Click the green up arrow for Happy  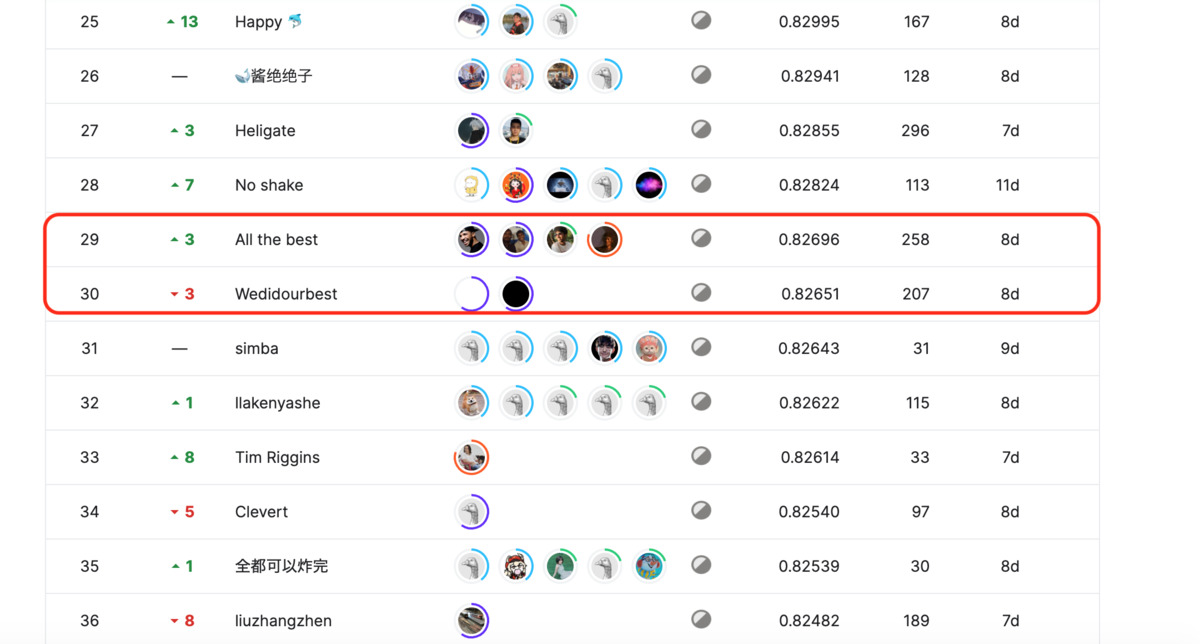[171, 22]
